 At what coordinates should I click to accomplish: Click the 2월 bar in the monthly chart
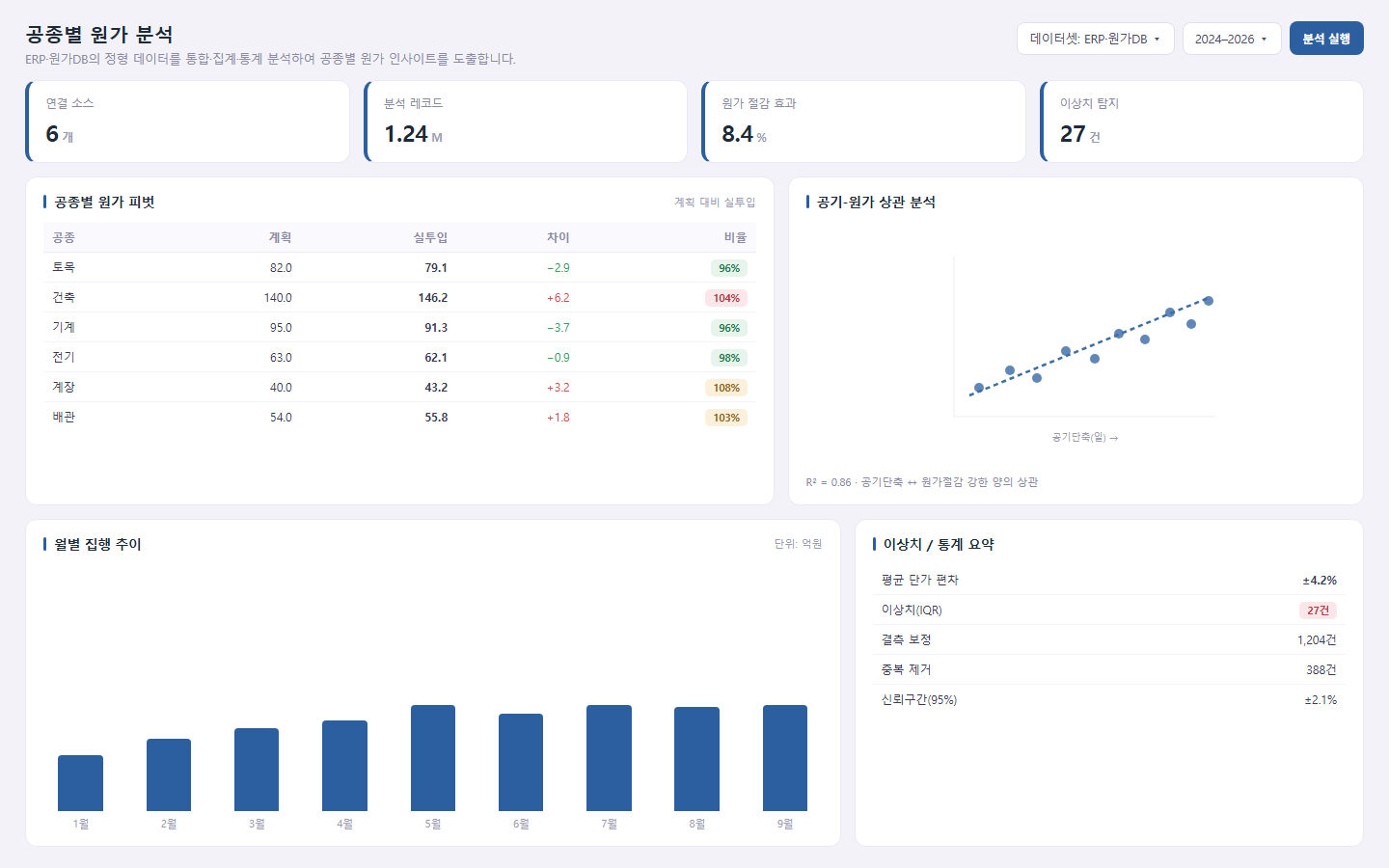coord(169,774)
